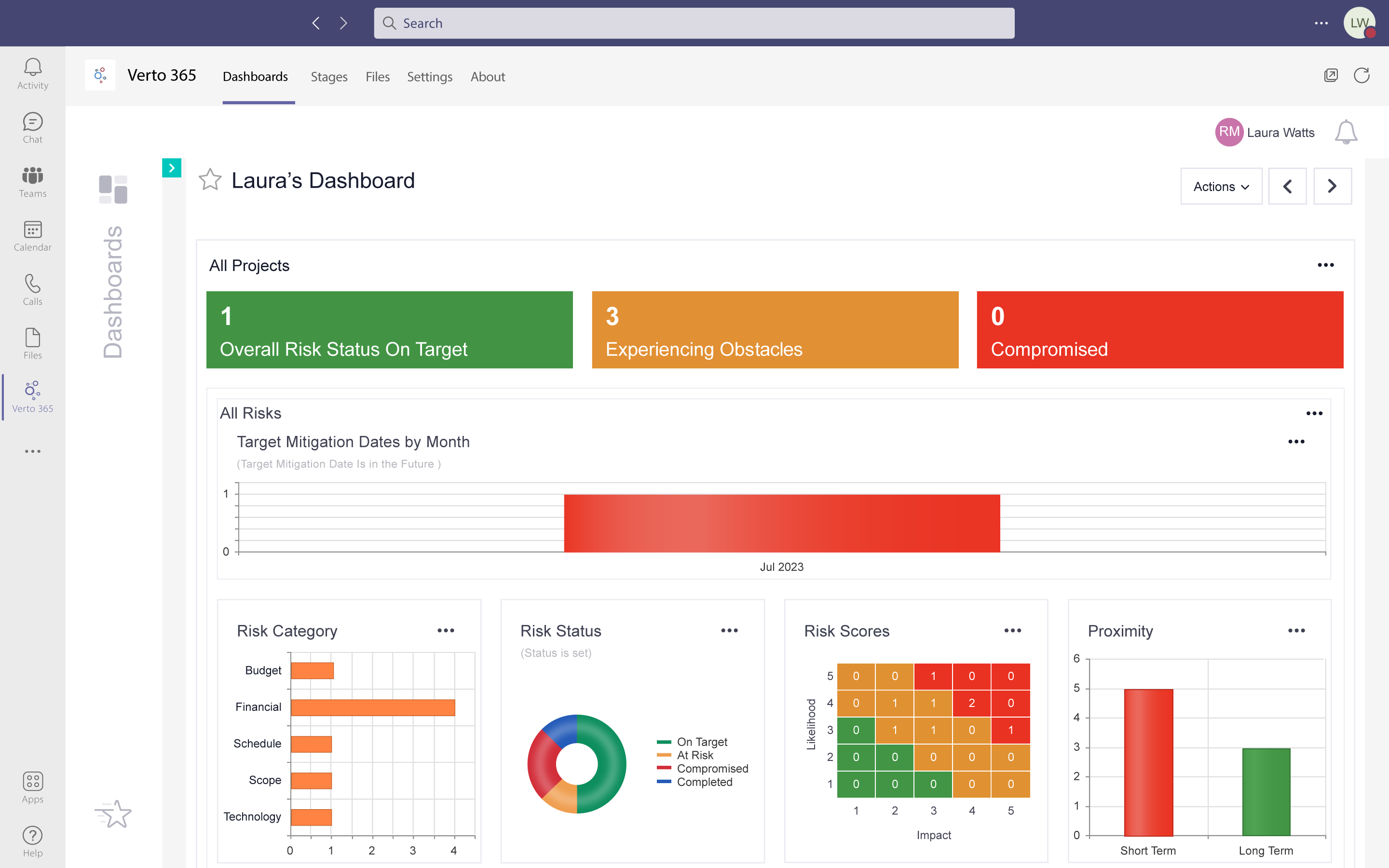Click the reload tab icon
This screenshot has height=868, width=1389.
[x=1362, y=76]
